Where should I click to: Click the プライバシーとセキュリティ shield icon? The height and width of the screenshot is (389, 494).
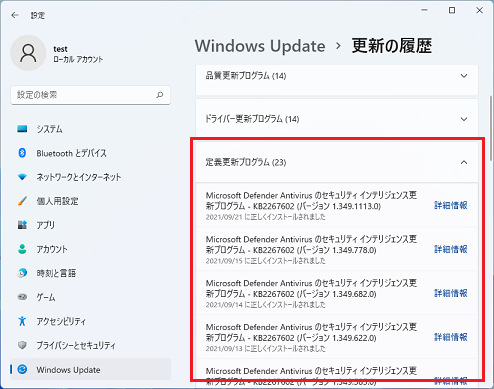pyautogui.click(x=22, y=345)
